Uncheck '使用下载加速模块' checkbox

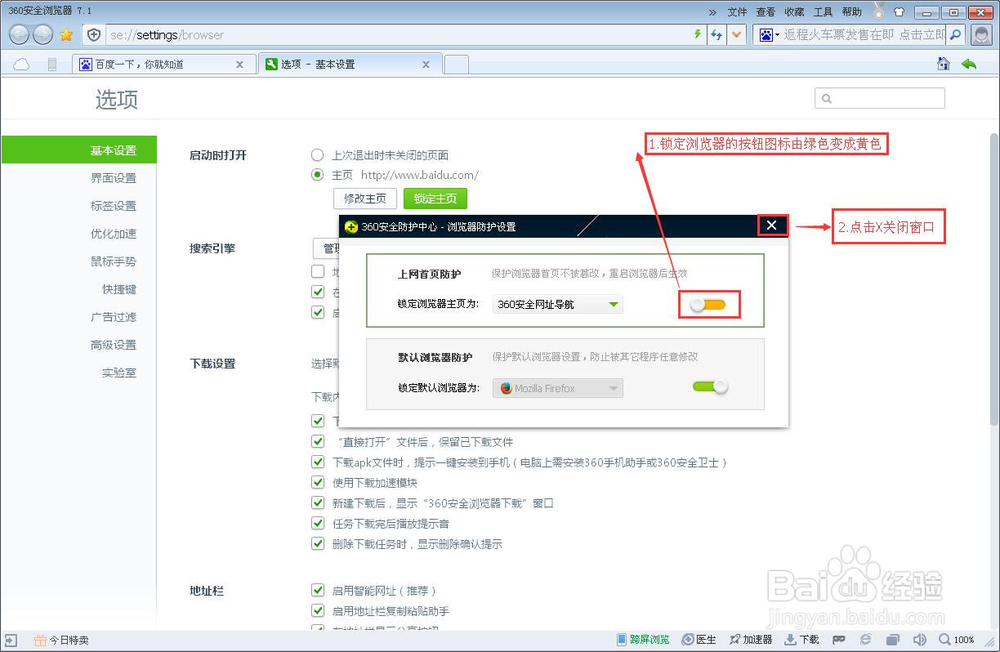pyautogui.click(x=318, y=482)
